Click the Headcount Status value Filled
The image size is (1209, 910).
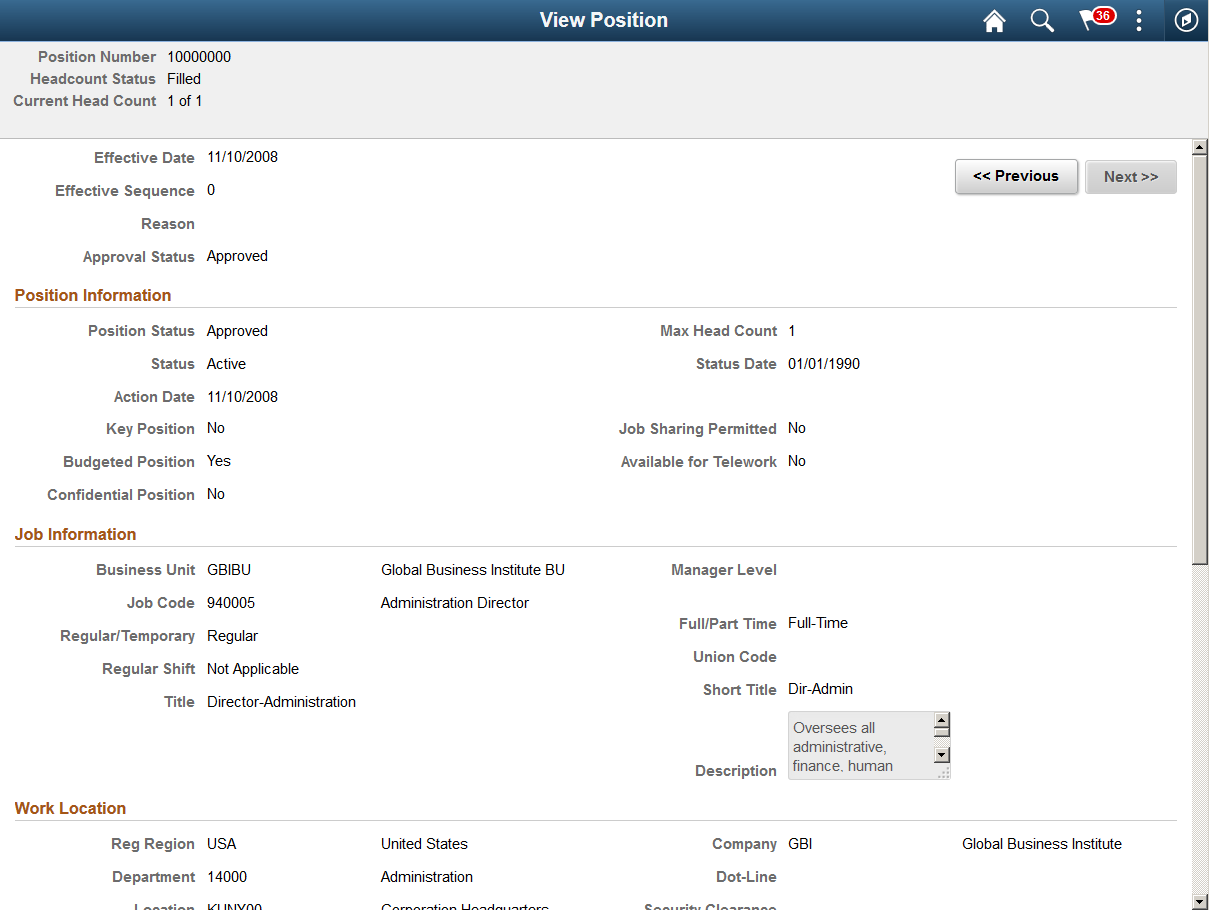(x=184, y=79)
